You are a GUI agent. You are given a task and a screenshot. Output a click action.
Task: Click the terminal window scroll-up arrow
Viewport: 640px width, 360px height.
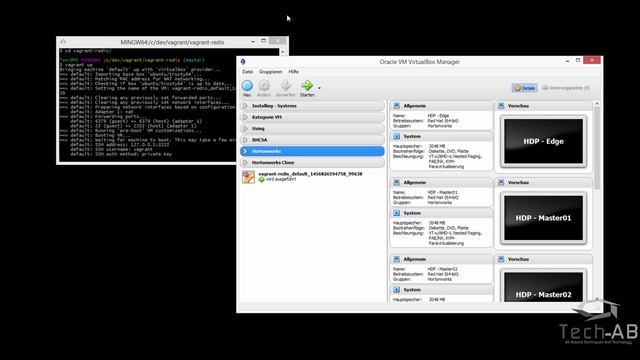pyautogui.click(x=283, y=52)
